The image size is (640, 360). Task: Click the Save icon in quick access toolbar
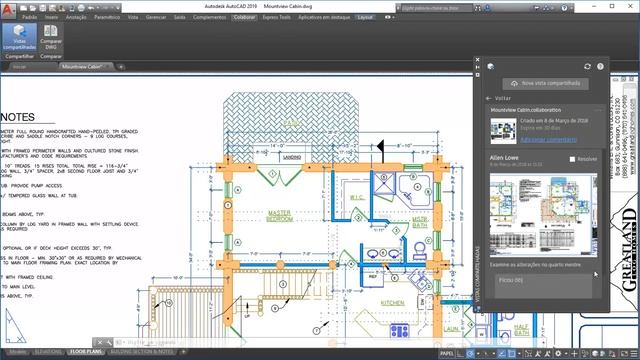(x=43, y=8)
